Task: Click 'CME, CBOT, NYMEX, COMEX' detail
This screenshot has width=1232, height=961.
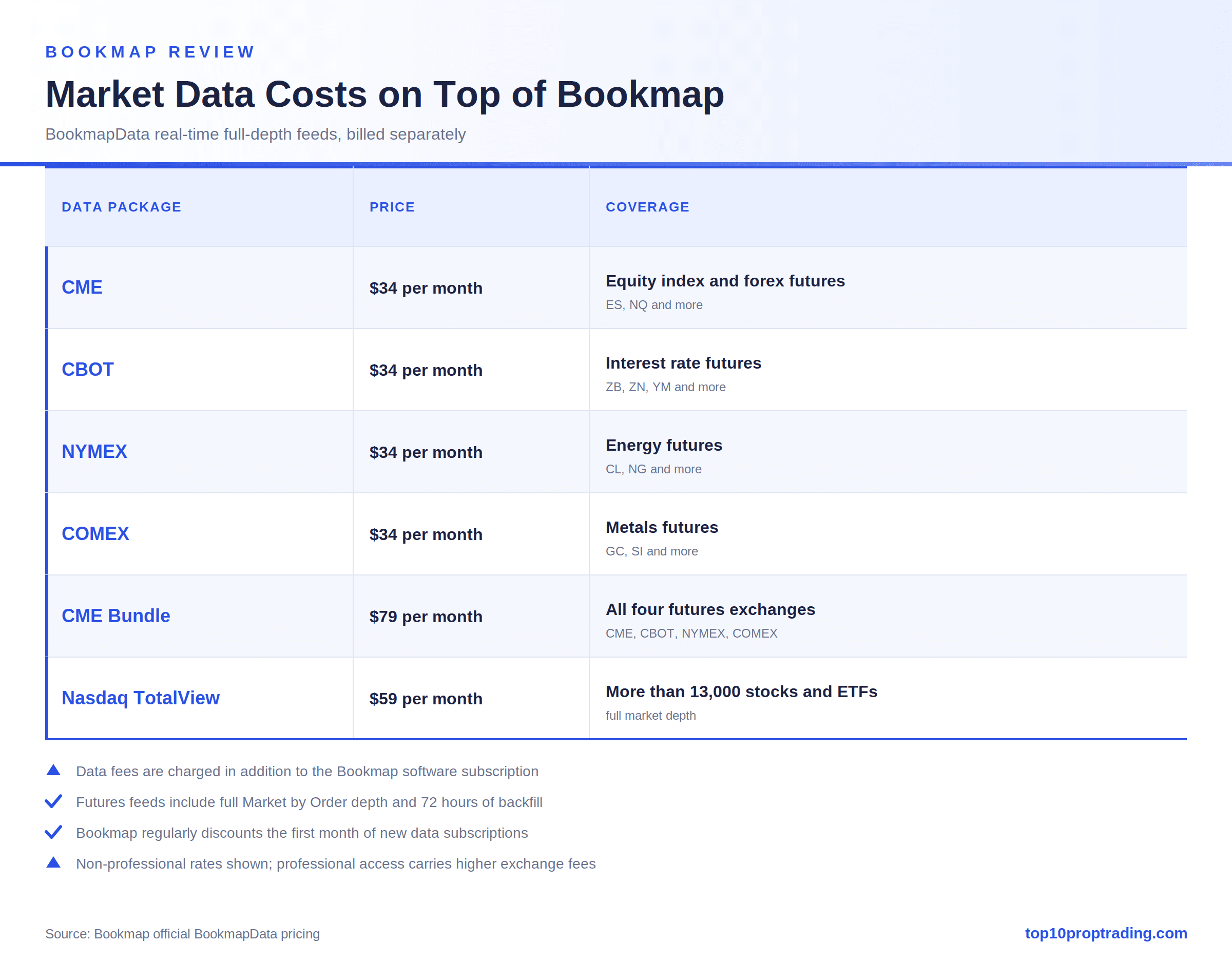Action: pos(691,633)
